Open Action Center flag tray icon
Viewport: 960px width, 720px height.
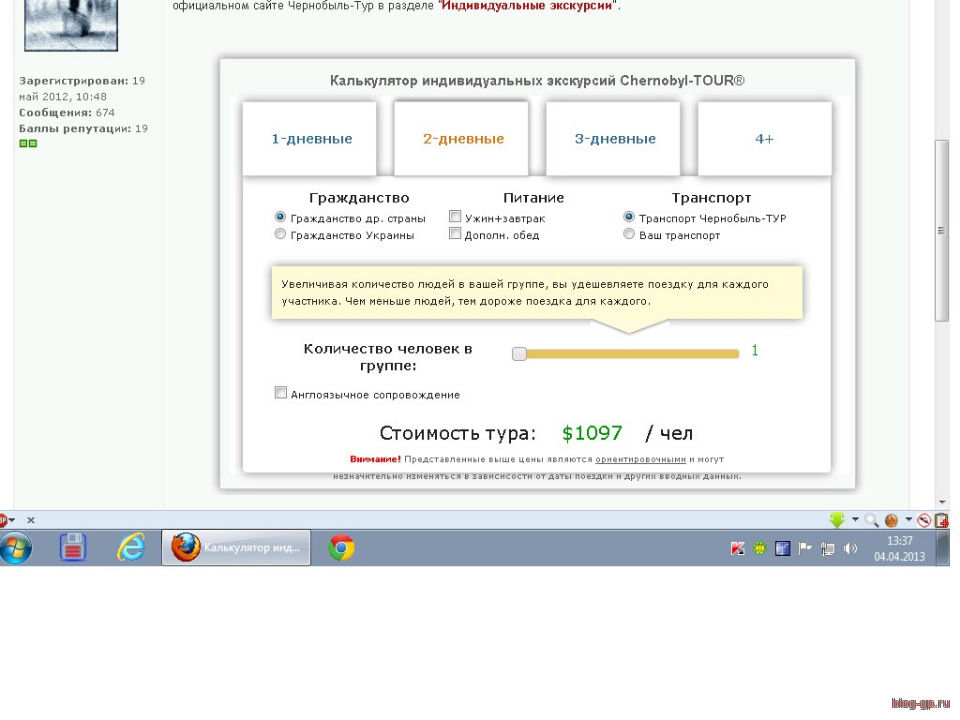point(805,549)
